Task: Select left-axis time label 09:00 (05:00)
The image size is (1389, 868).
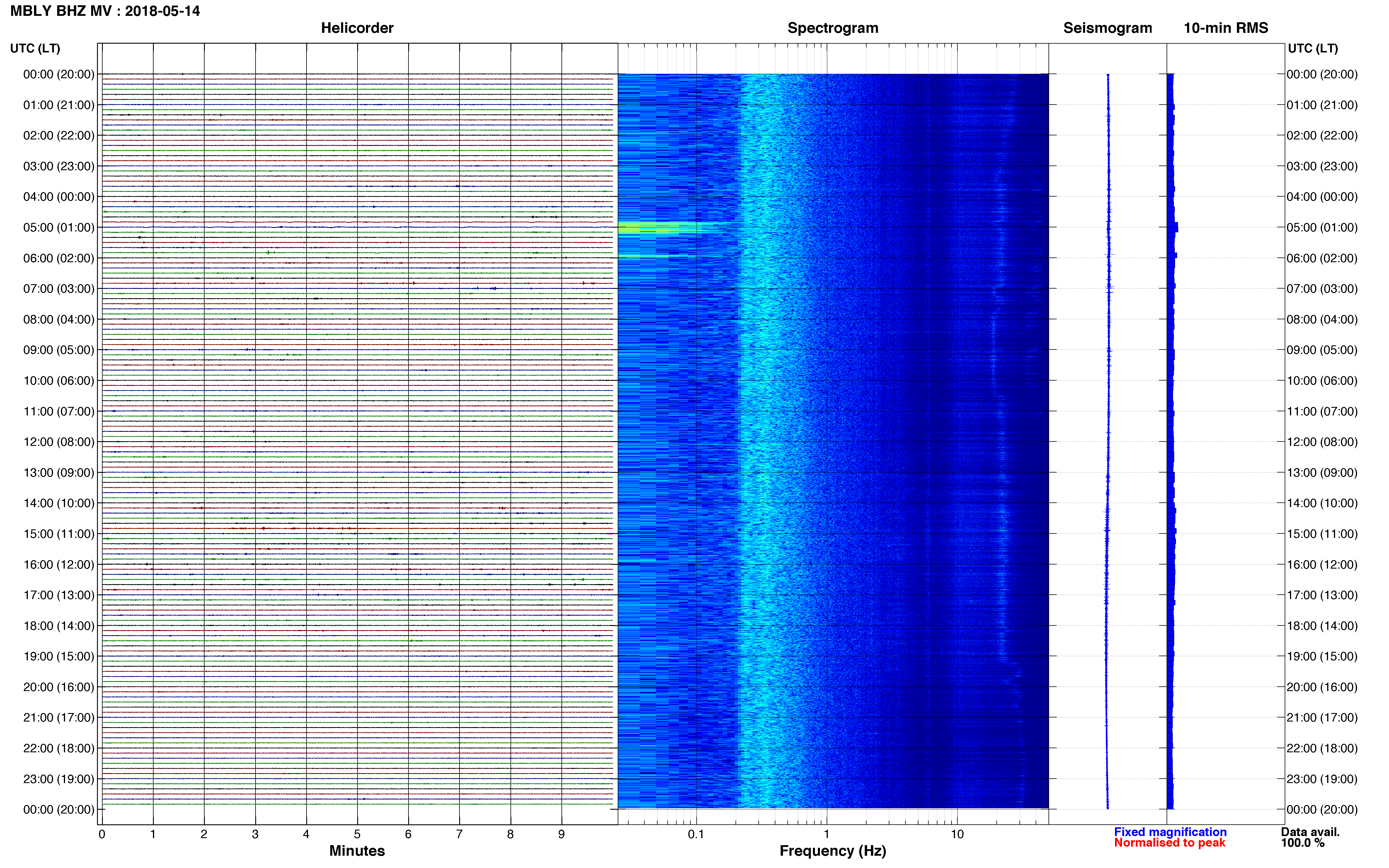Action: point(59,350)
